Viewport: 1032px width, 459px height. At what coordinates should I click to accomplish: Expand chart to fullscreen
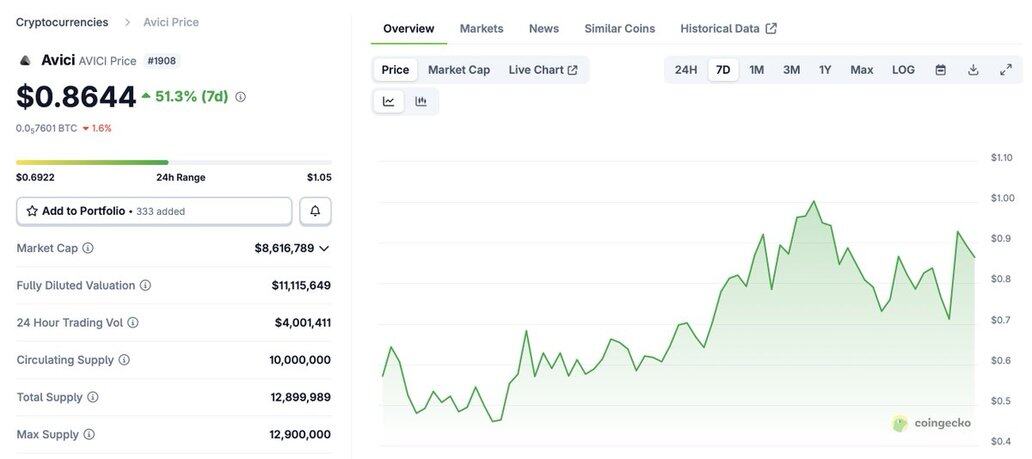pos(1006,70)
